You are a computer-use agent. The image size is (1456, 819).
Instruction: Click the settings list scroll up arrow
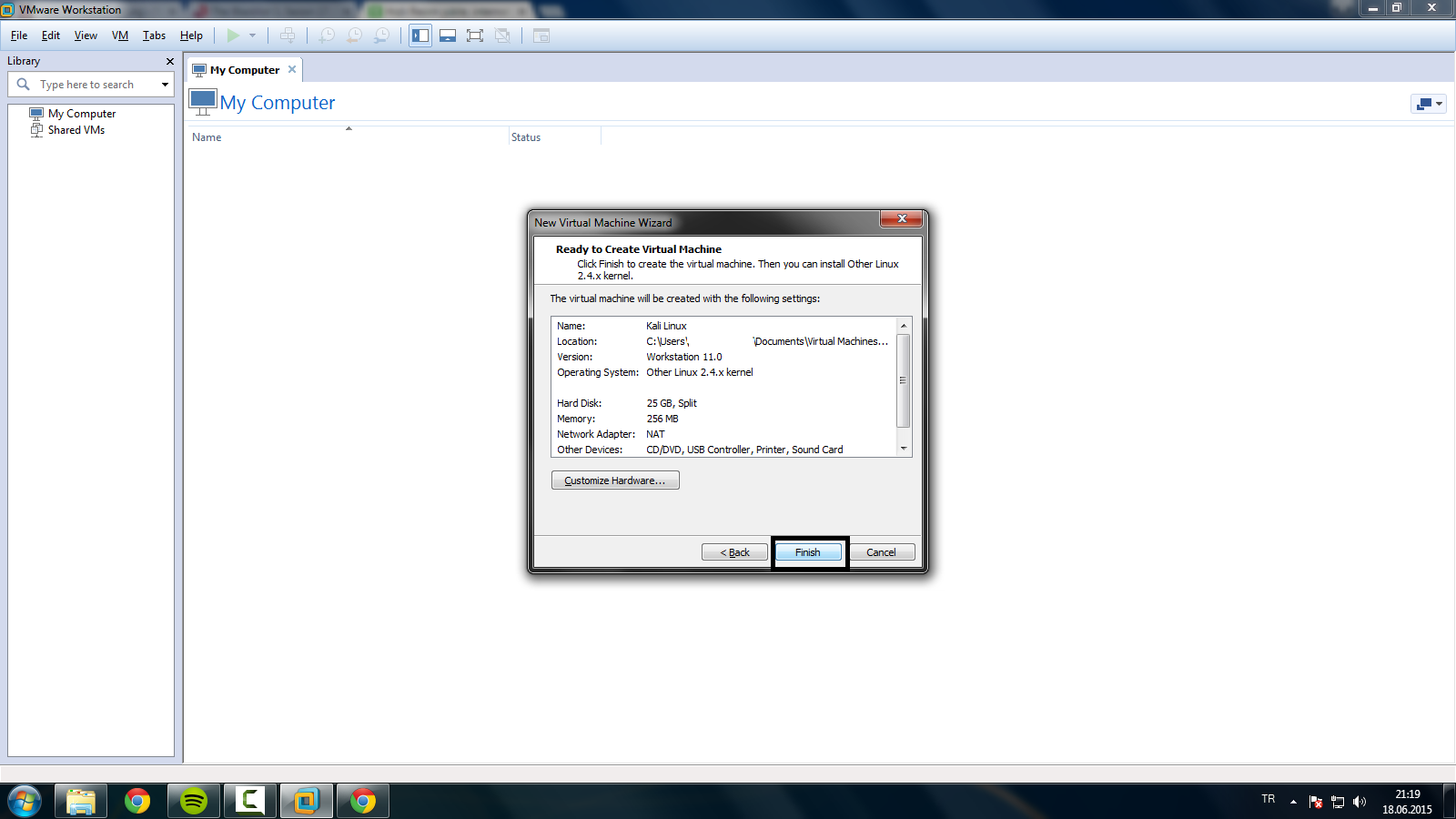(904, 325)
